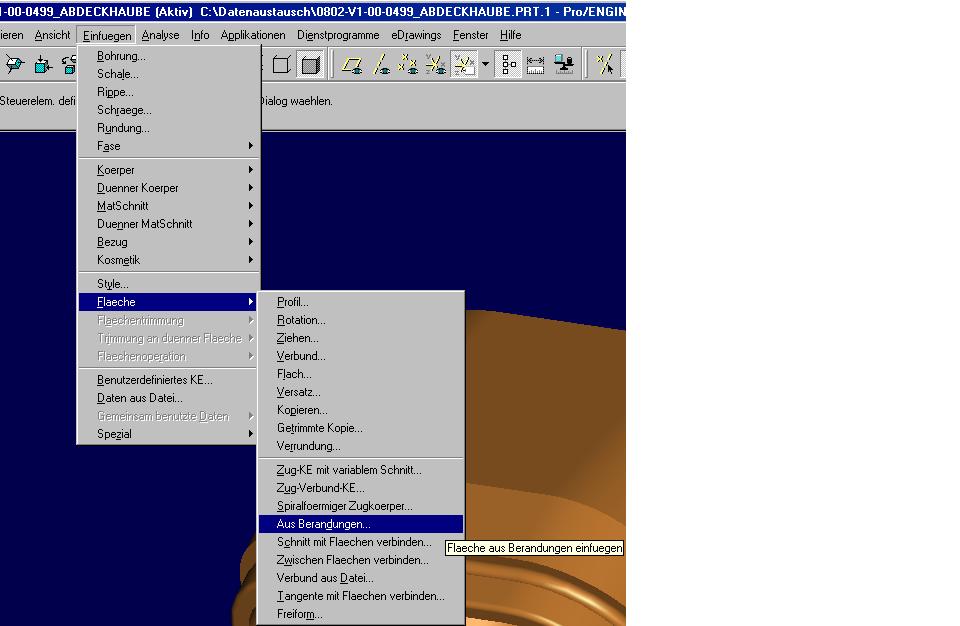Open the eDrawings menu
The height and width of the screenshot is (626, 960).
(416, 35)
